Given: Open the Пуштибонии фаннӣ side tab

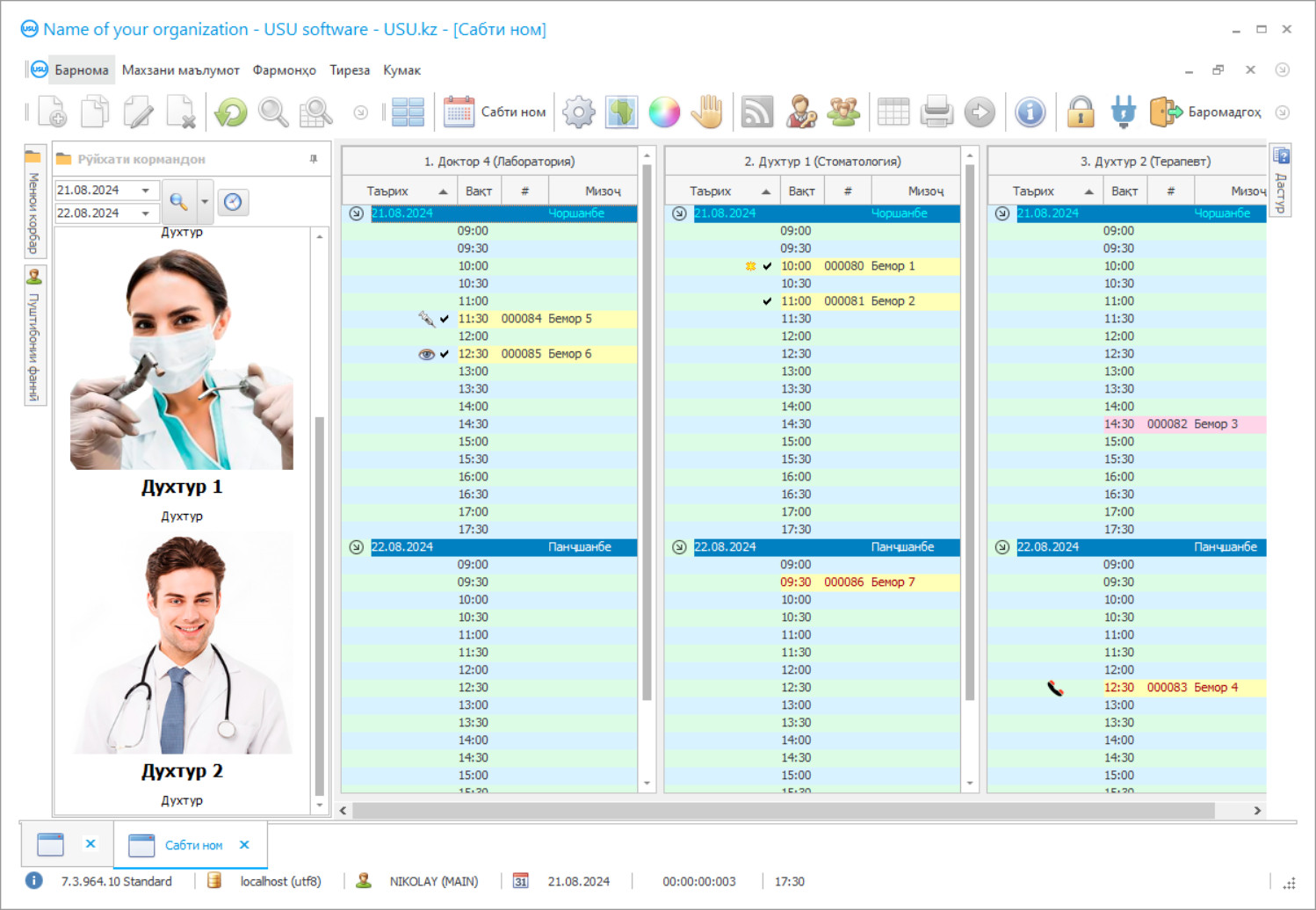Looking at the screenshot, I should pyautogui.click(x=33, y=336).
